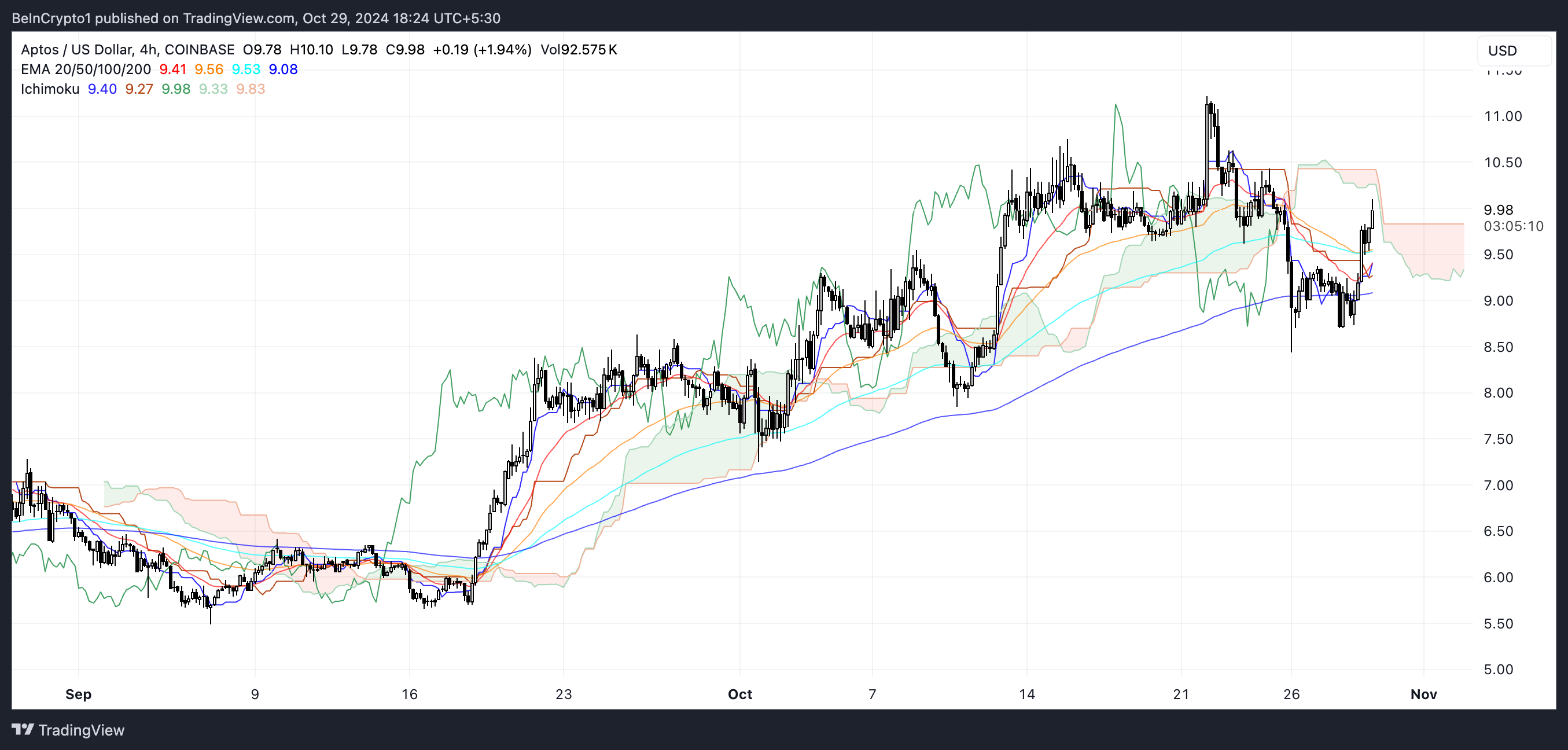This screenshot has width=1568, height=750.
Task: Click the cyan EMA value 9.53
Action: 246,69
